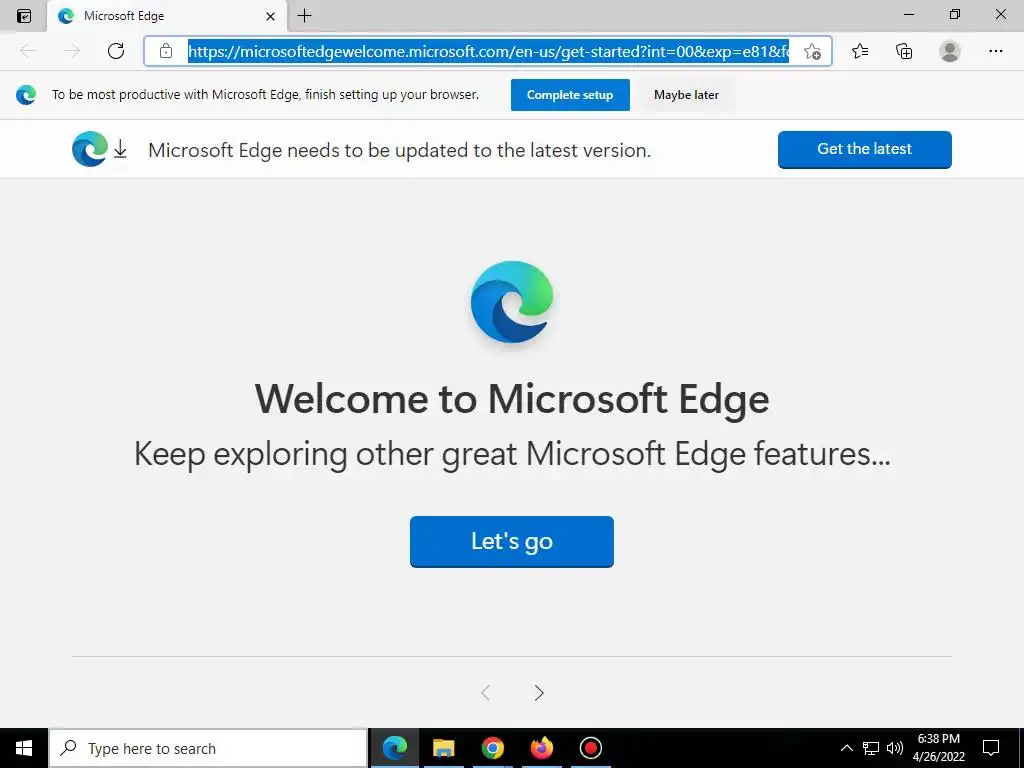View site info via the lock icon
Screen dimensions: 1024x768
pyautogui.click(x=166, y=51)
